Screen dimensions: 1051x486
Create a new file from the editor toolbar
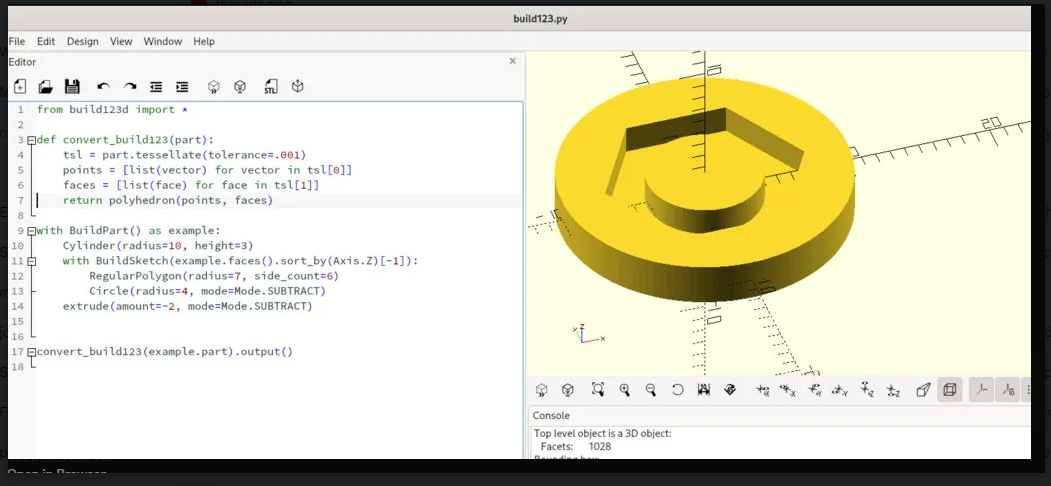[x=20, y=87]
